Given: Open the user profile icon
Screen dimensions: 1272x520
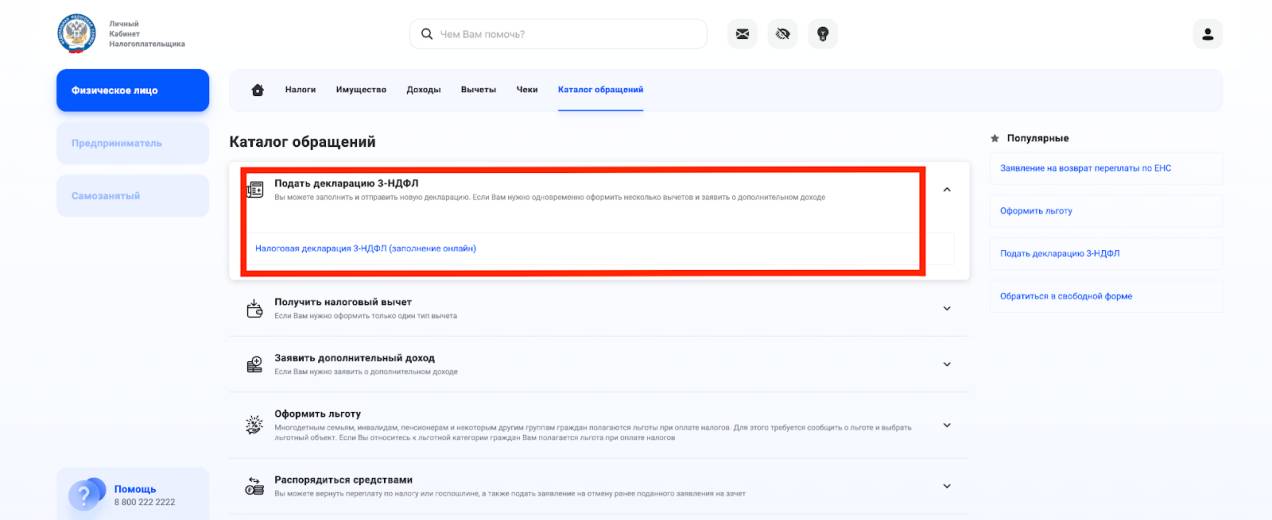Looking at the screenshot, I should pos(1207,34).
